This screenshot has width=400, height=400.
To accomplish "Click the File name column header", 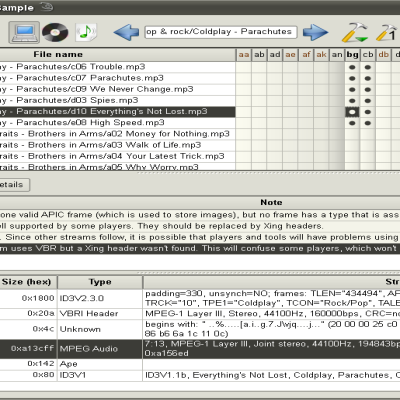I will coord(117,55).
